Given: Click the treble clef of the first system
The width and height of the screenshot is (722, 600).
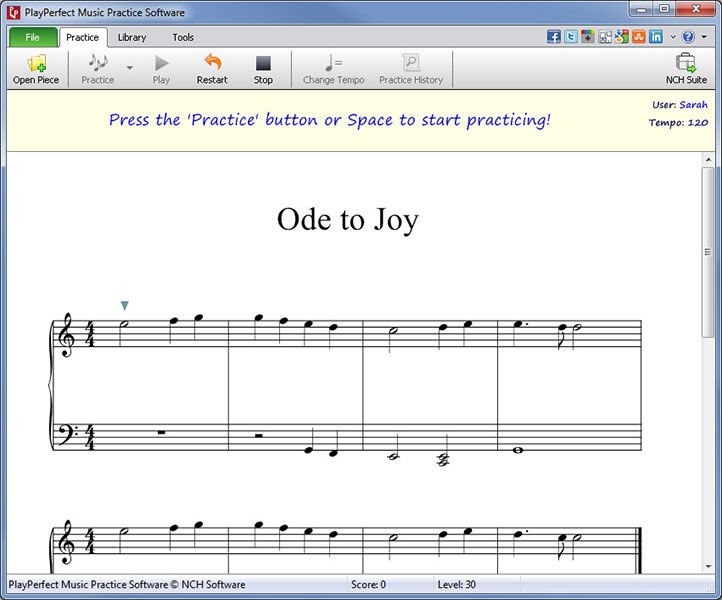Looking at the screenshot, I should 66,335.
